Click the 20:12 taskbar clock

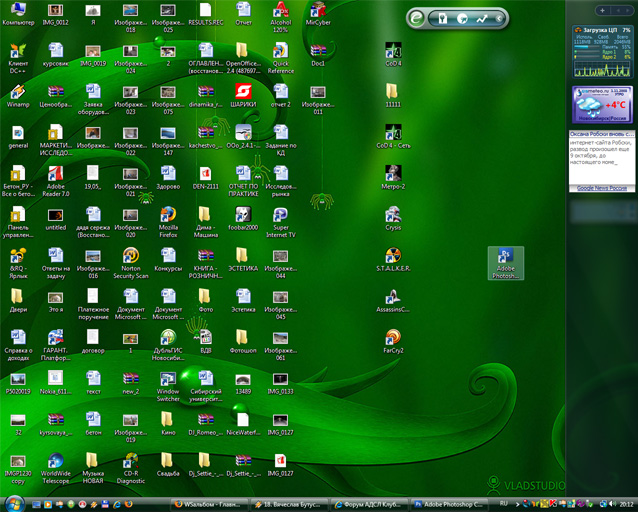(626, 504)
